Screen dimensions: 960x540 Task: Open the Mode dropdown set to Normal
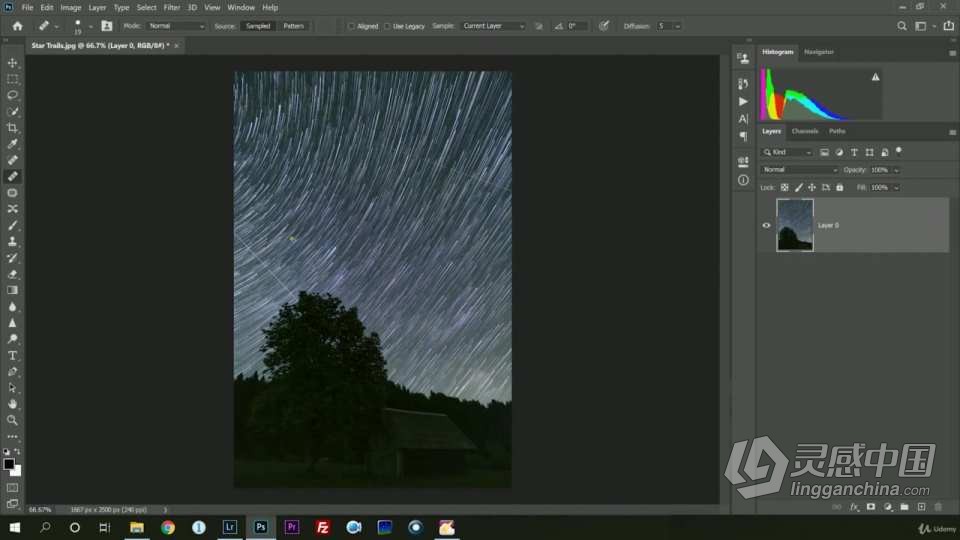(176, 26)
